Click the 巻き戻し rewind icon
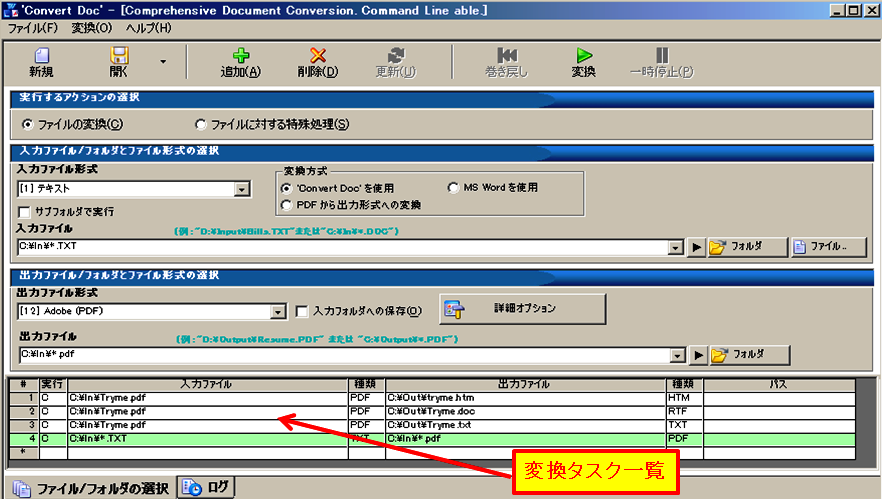 click(507, 55)
